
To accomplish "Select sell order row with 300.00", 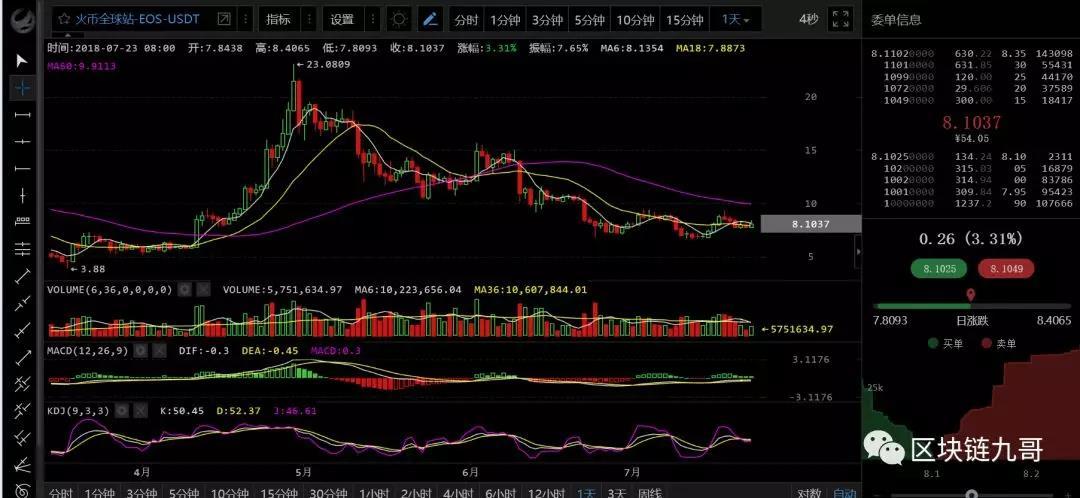I will 971,100.
